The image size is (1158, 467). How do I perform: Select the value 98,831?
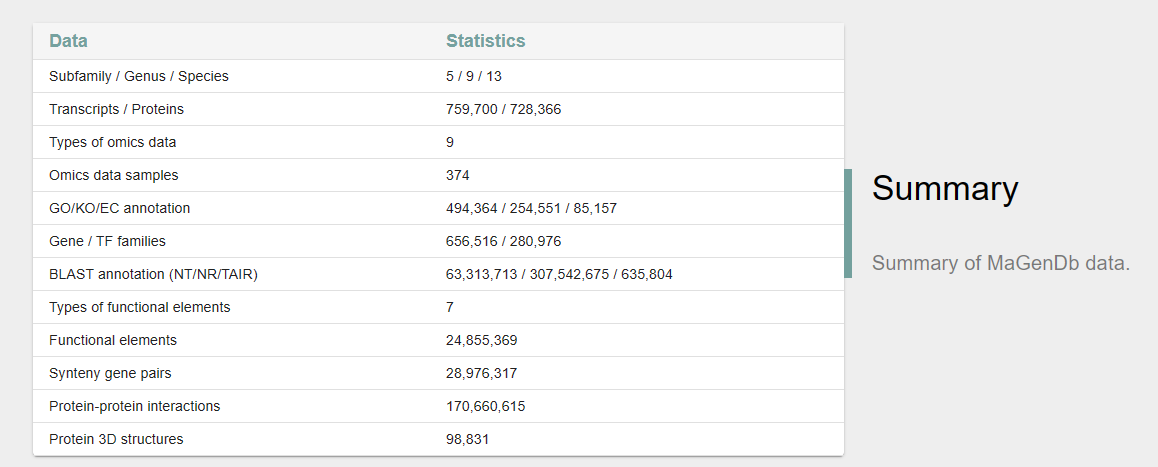[467, 439]
